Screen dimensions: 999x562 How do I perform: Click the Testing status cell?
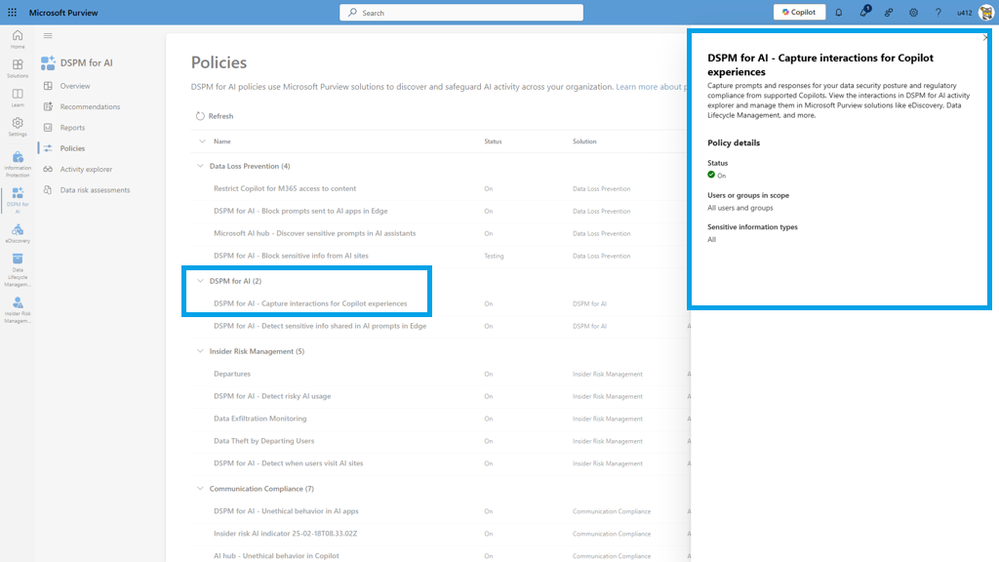(x=494, y=256)
